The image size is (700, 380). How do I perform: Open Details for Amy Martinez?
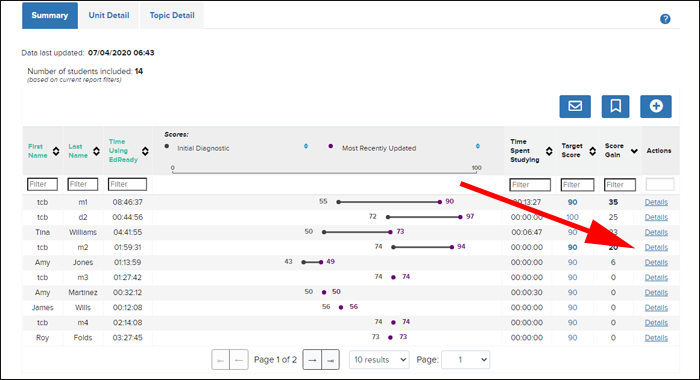(656, 293)
